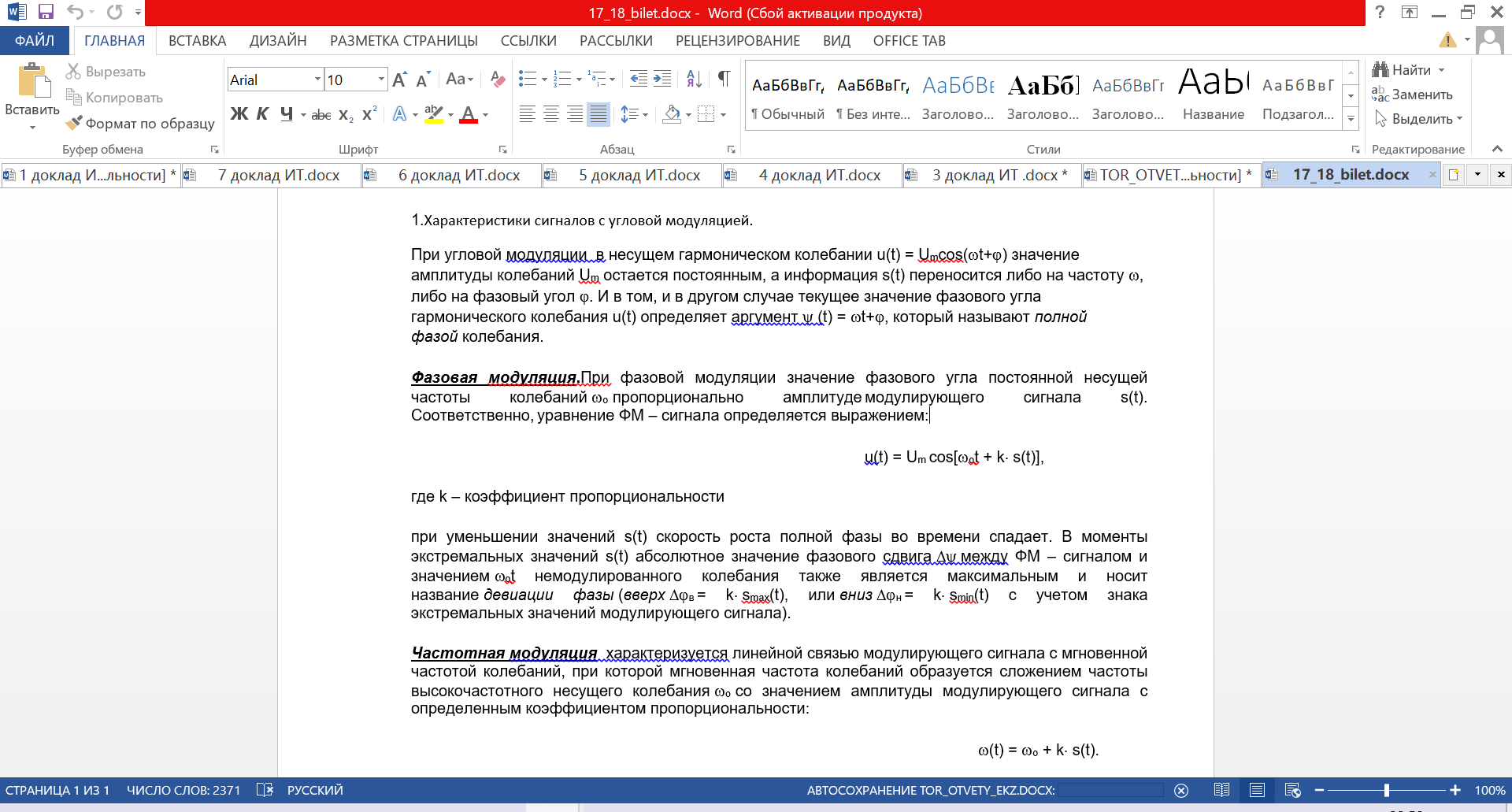Move the zoom slider handle
1512x812 pixels.
point(1386,790)
